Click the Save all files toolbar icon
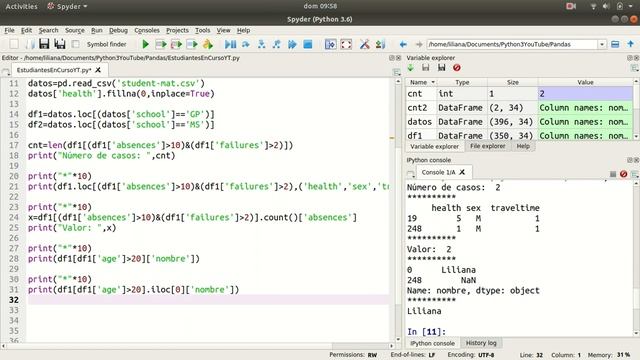 point(60,44)
